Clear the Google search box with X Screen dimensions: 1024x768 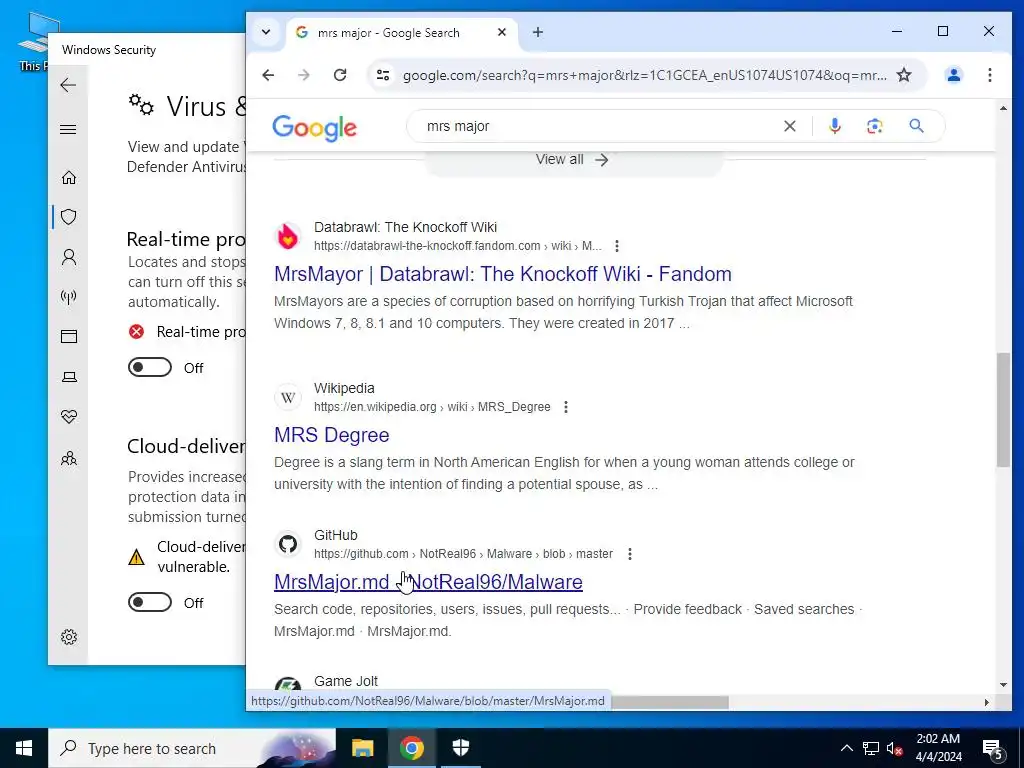coord(790,126)
